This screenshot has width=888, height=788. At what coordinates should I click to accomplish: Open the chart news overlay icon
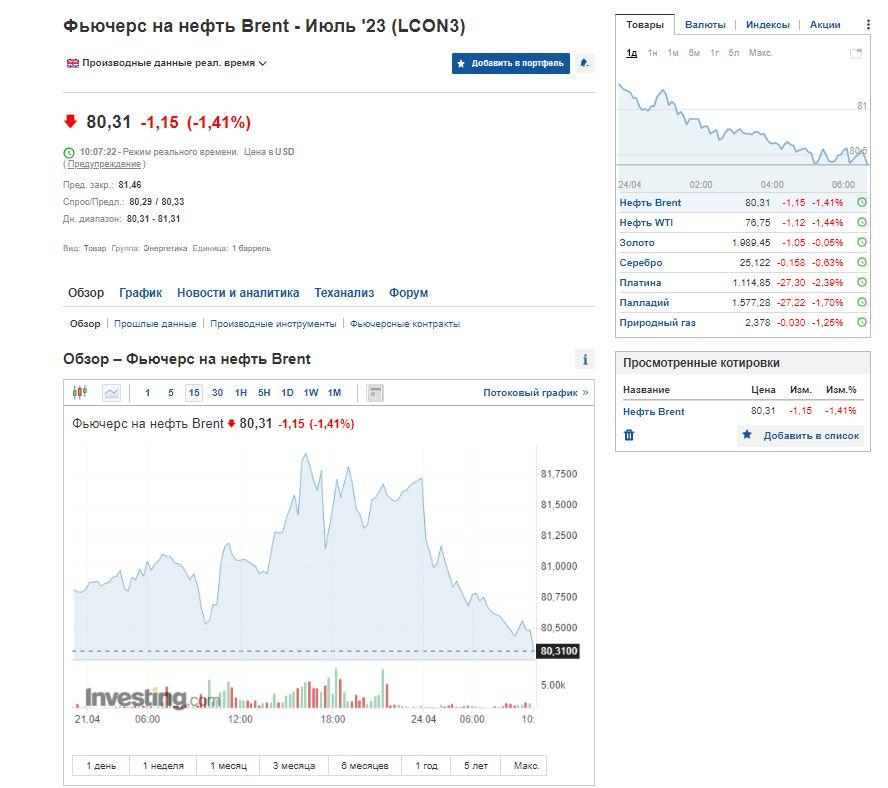coord(375,393)
